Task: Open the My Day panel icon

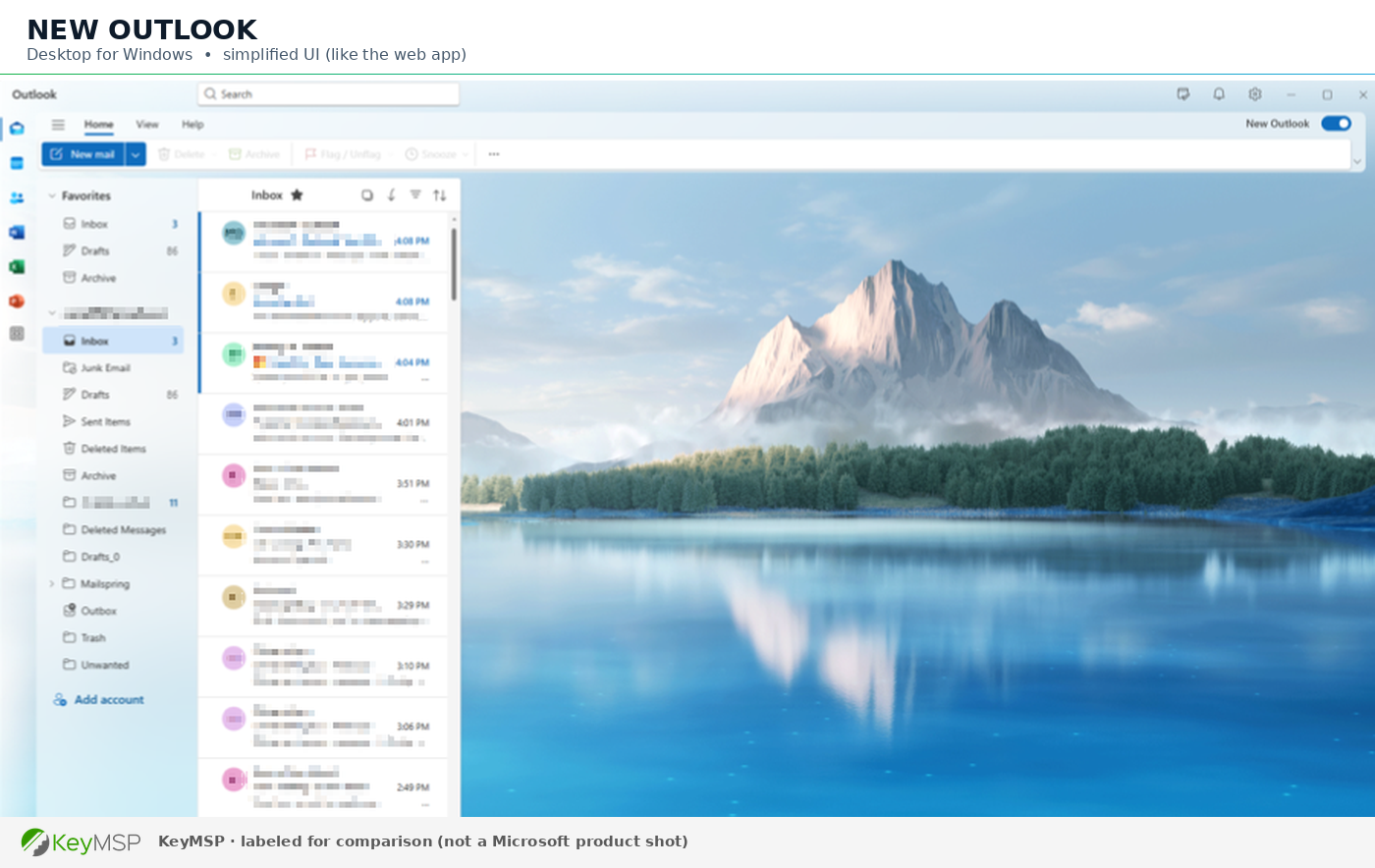Action: (x=1183, y=94)
